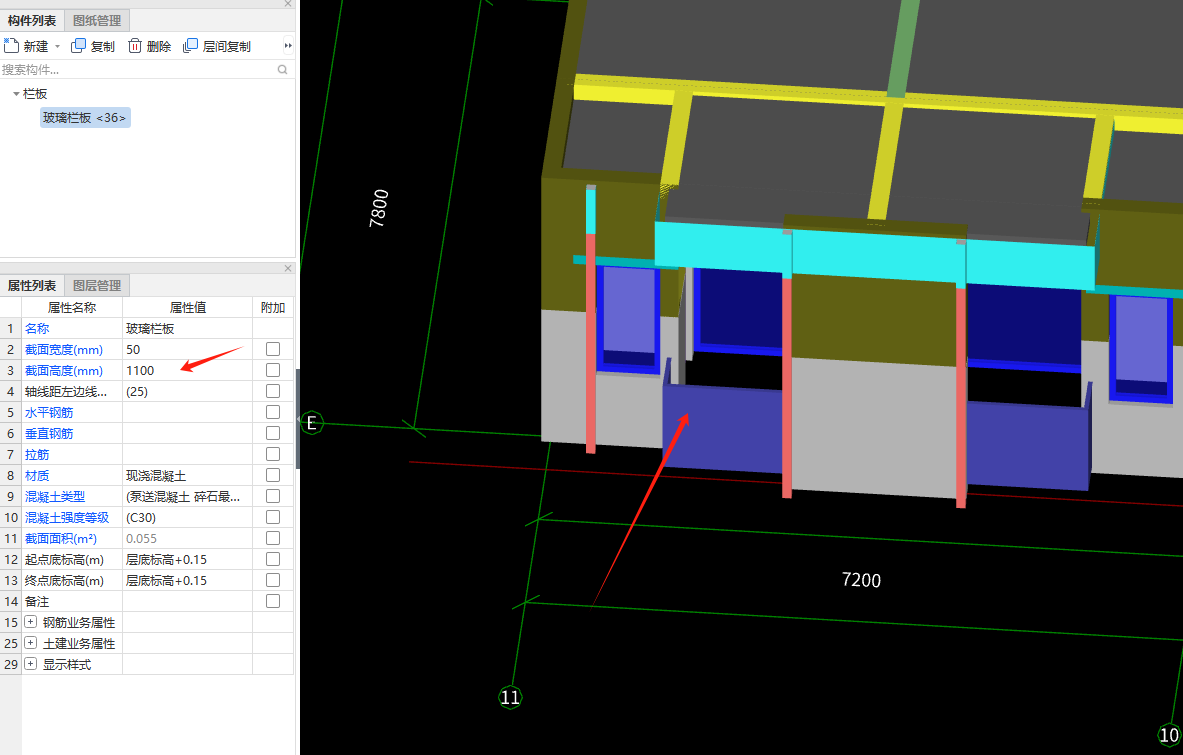1183x755 pixels.
Task: Click the 层间复制 (Copy between floors) button
Action: click(x=217, y=46)
